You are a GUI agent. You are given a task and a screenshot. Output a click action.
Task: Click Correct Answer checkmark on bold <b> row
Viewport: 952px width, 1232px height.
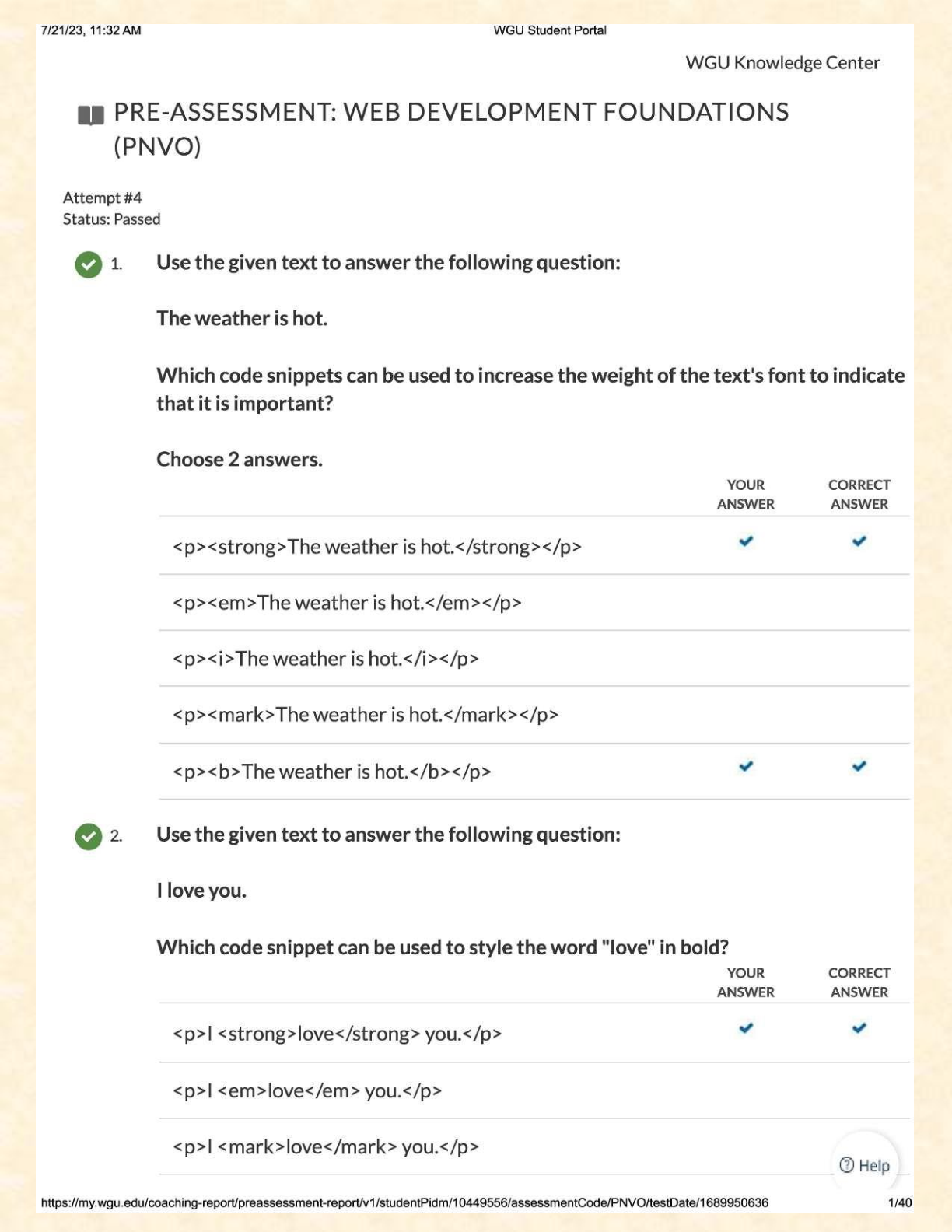pyautogui.click(x=859, y=767)
